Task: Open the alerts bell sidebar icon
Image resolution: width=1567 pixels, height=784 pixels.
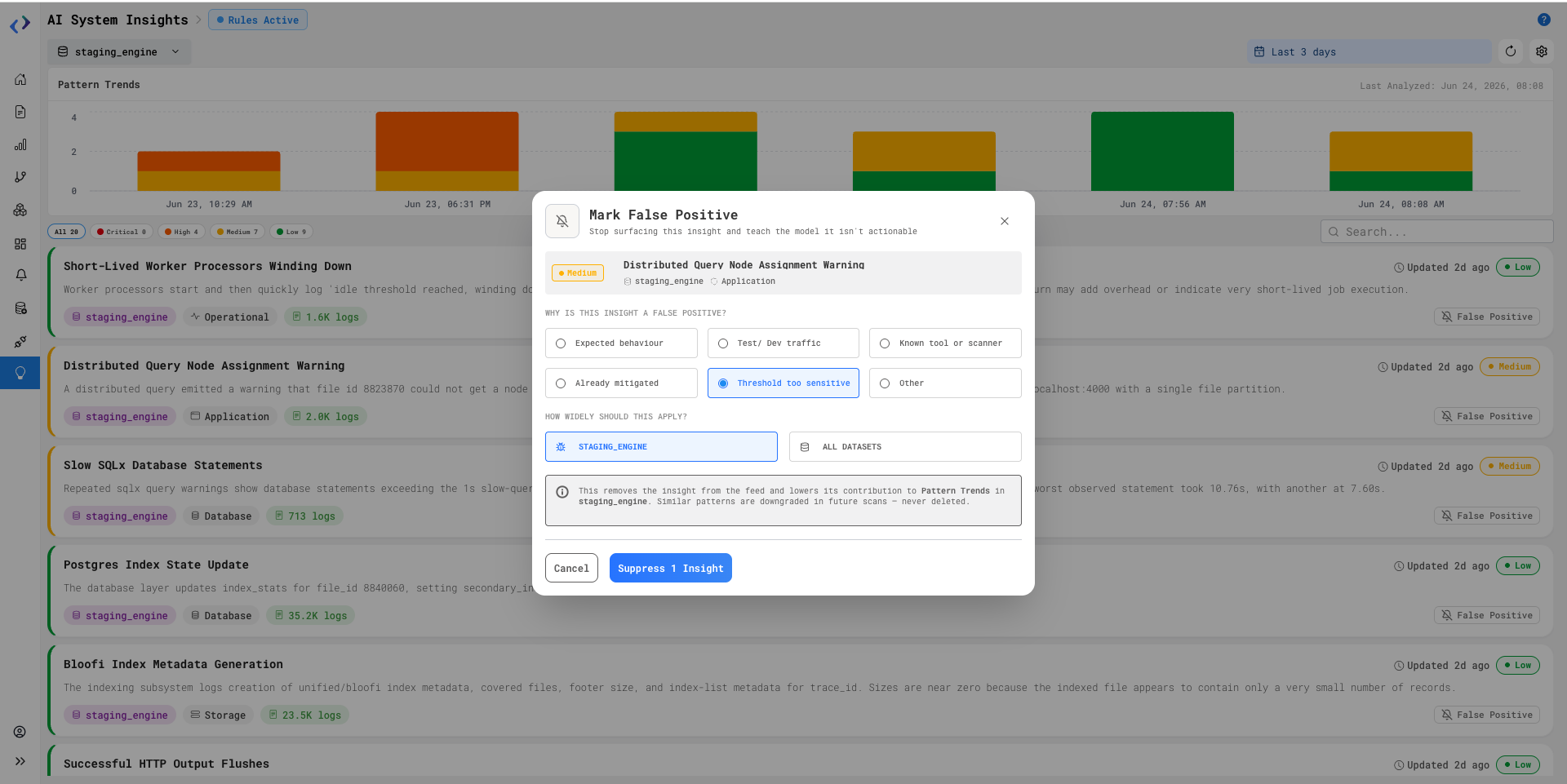Action: point(20,275)
